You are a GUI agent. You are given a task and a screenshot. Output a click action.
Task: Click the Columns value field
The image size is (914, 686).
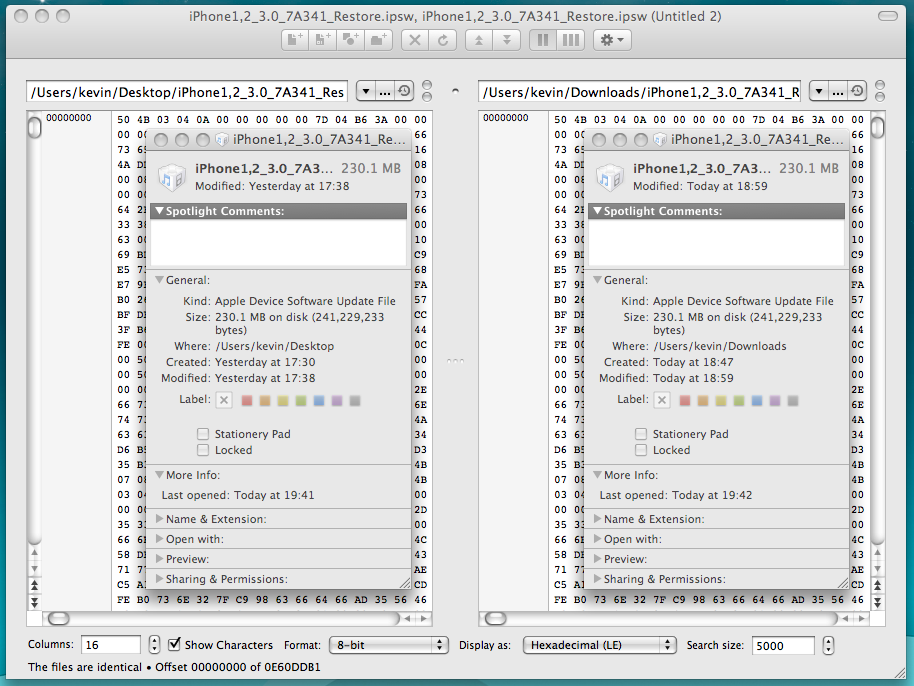tap(111, 645)
